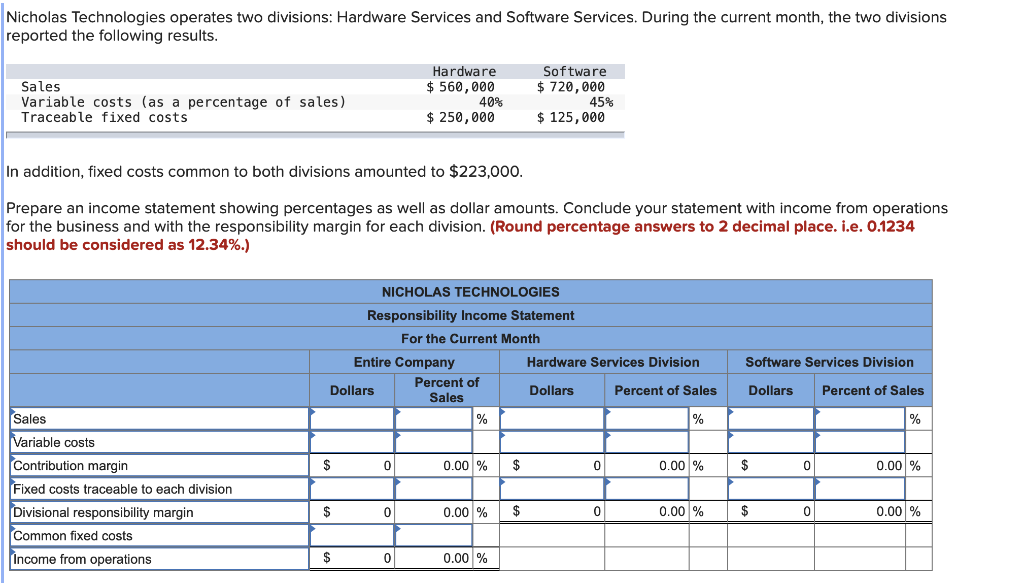Click Fixed costs traceable cell for Software Division
The image size is (1024, 583).
tap(771, 488)
